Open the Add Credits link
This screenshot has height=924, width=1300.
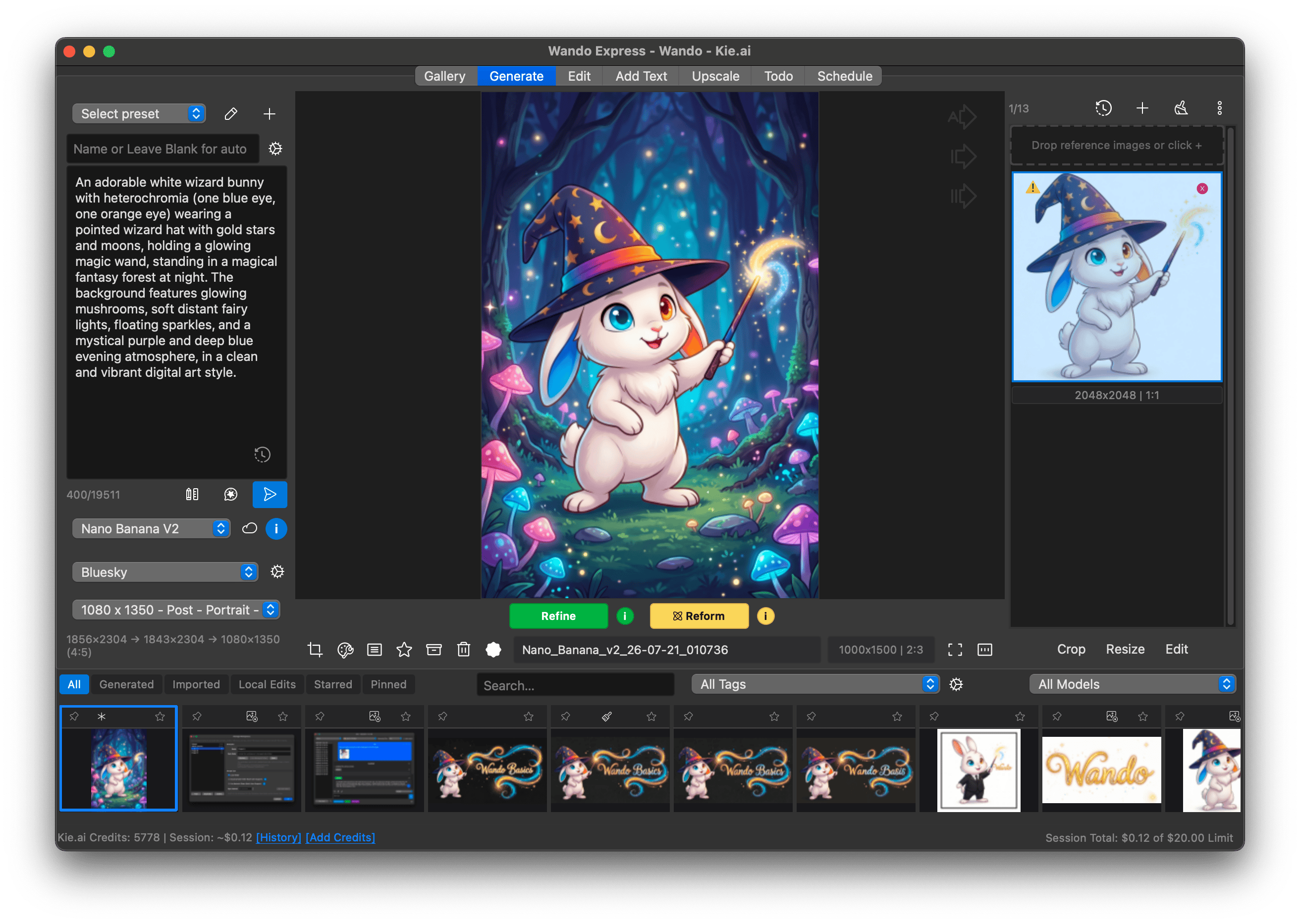pyautogui.click(x=340, y=837)
